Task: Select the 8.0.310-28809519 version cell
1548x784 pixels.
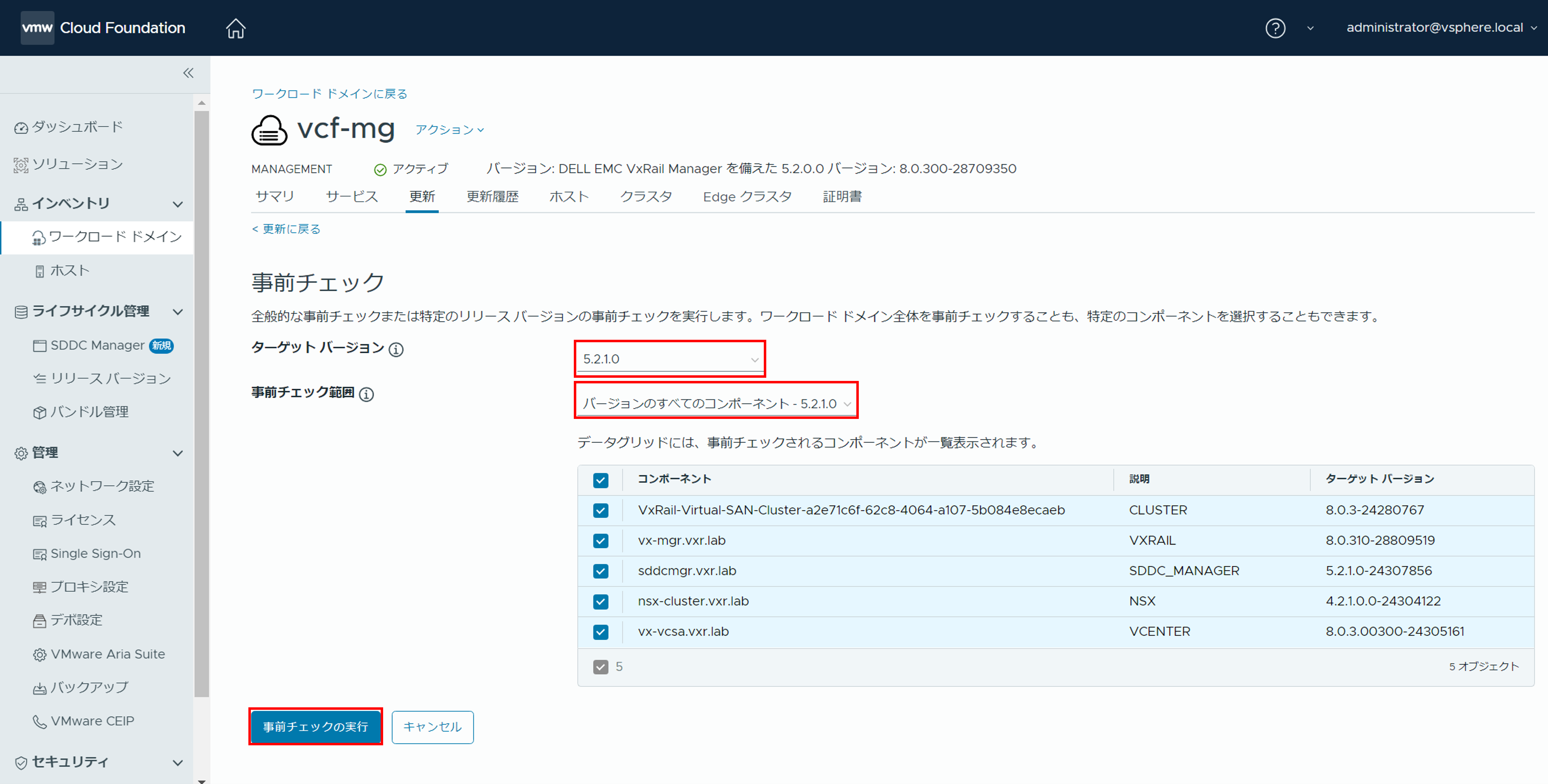Action: (x=1380, y=540)
